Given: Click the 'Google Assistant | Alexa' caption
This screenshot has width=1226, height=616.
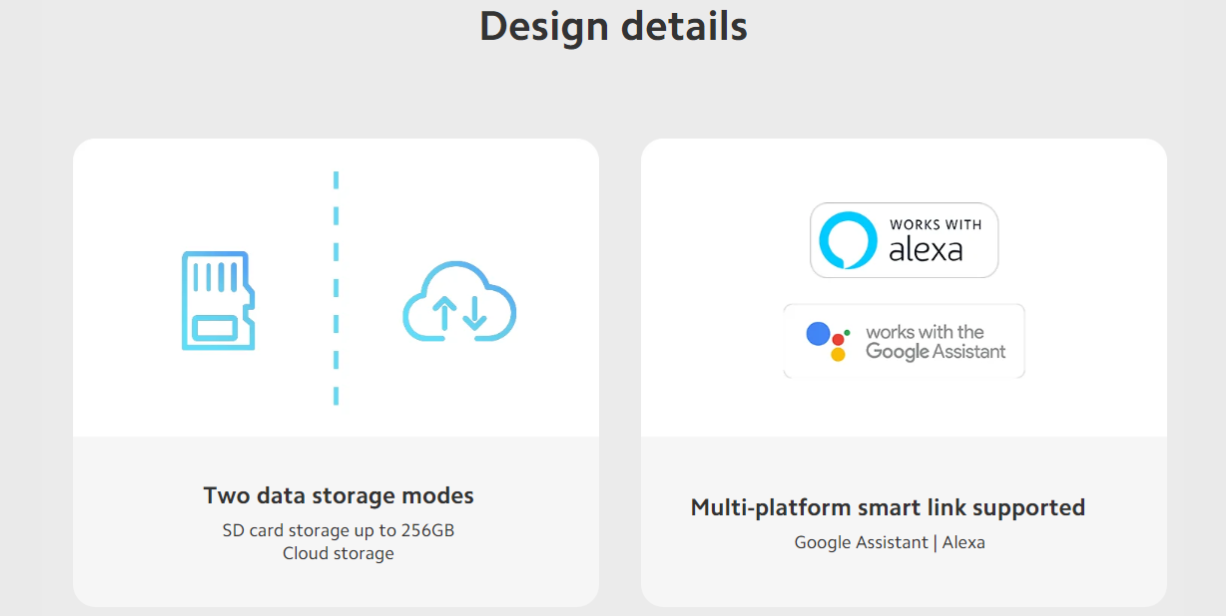Looking at the screenshot, I should click(x=889, y=542).
